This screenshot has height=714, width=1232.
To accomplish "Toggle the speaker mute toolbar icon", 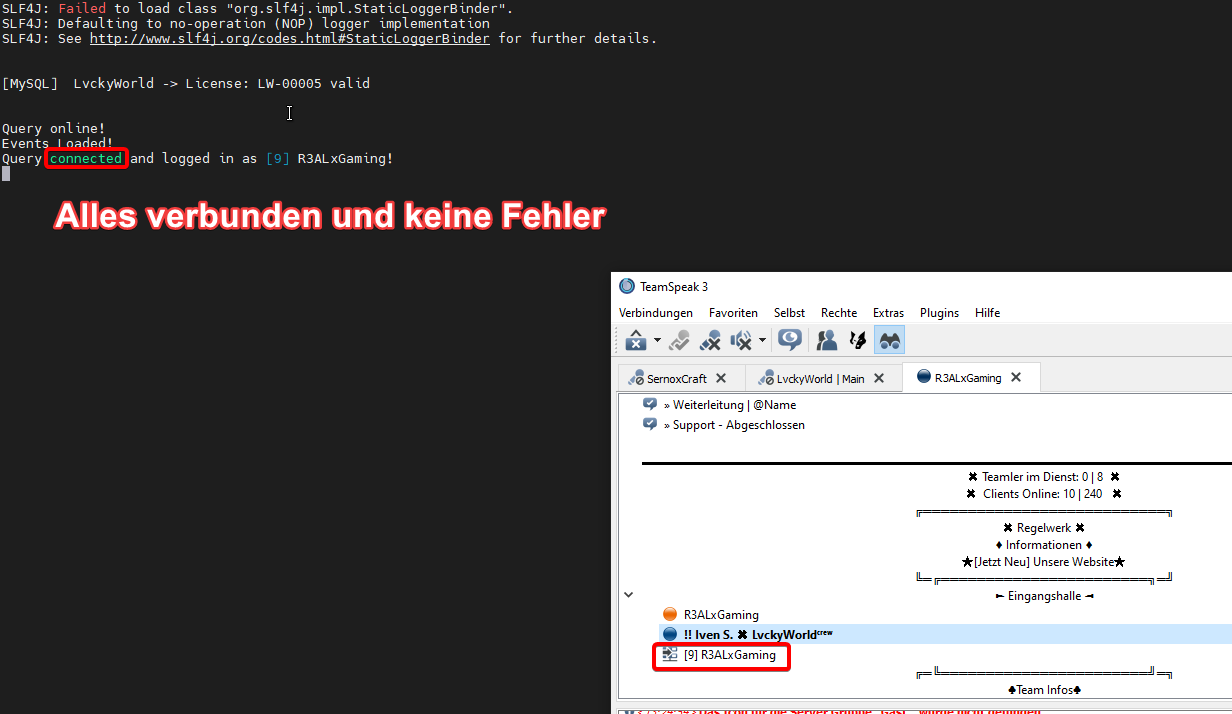I will pos(741,341).
